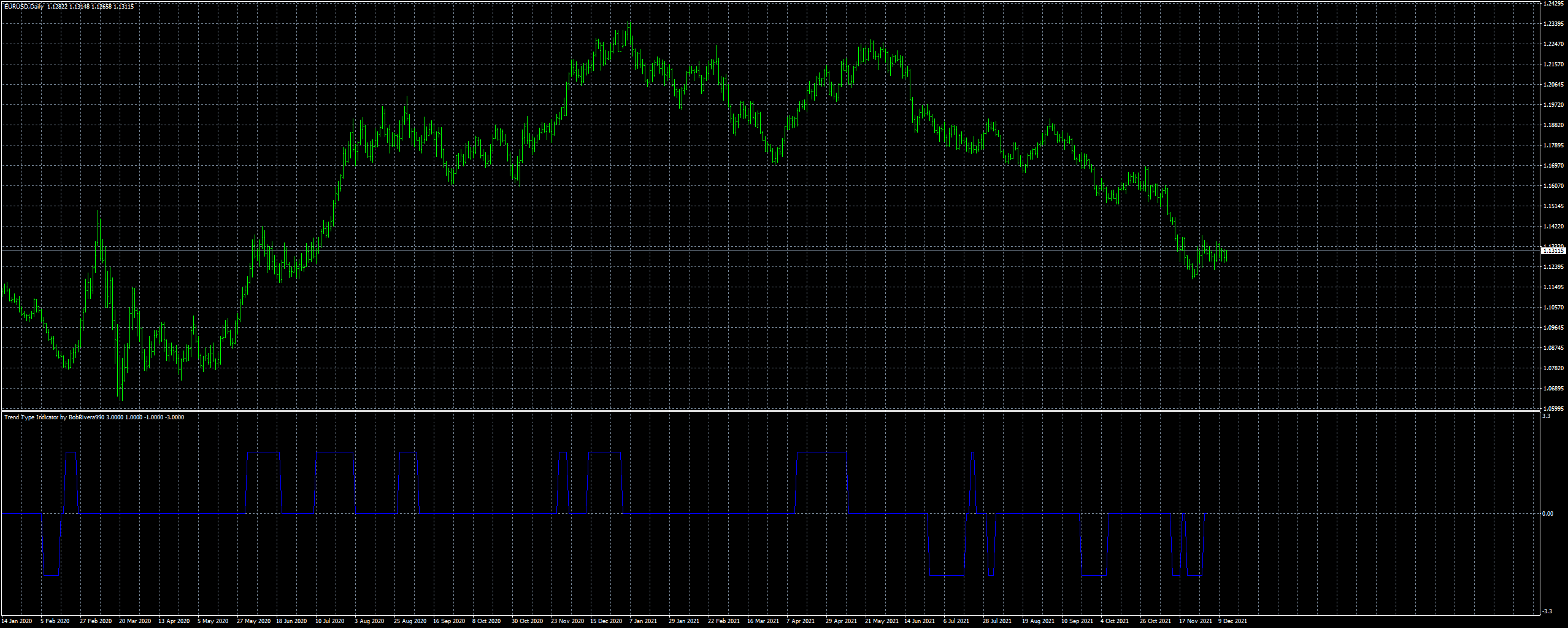Click the 16 Mar 2021 date label
The image size is (1568, 628).
(763, 621)
